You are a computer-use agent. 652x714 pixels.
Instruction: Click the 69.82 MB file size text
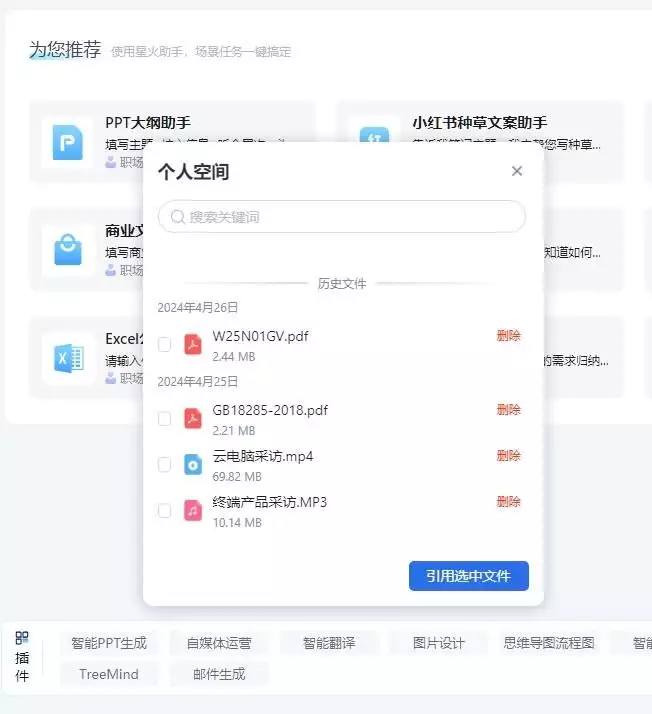(237, 477)
